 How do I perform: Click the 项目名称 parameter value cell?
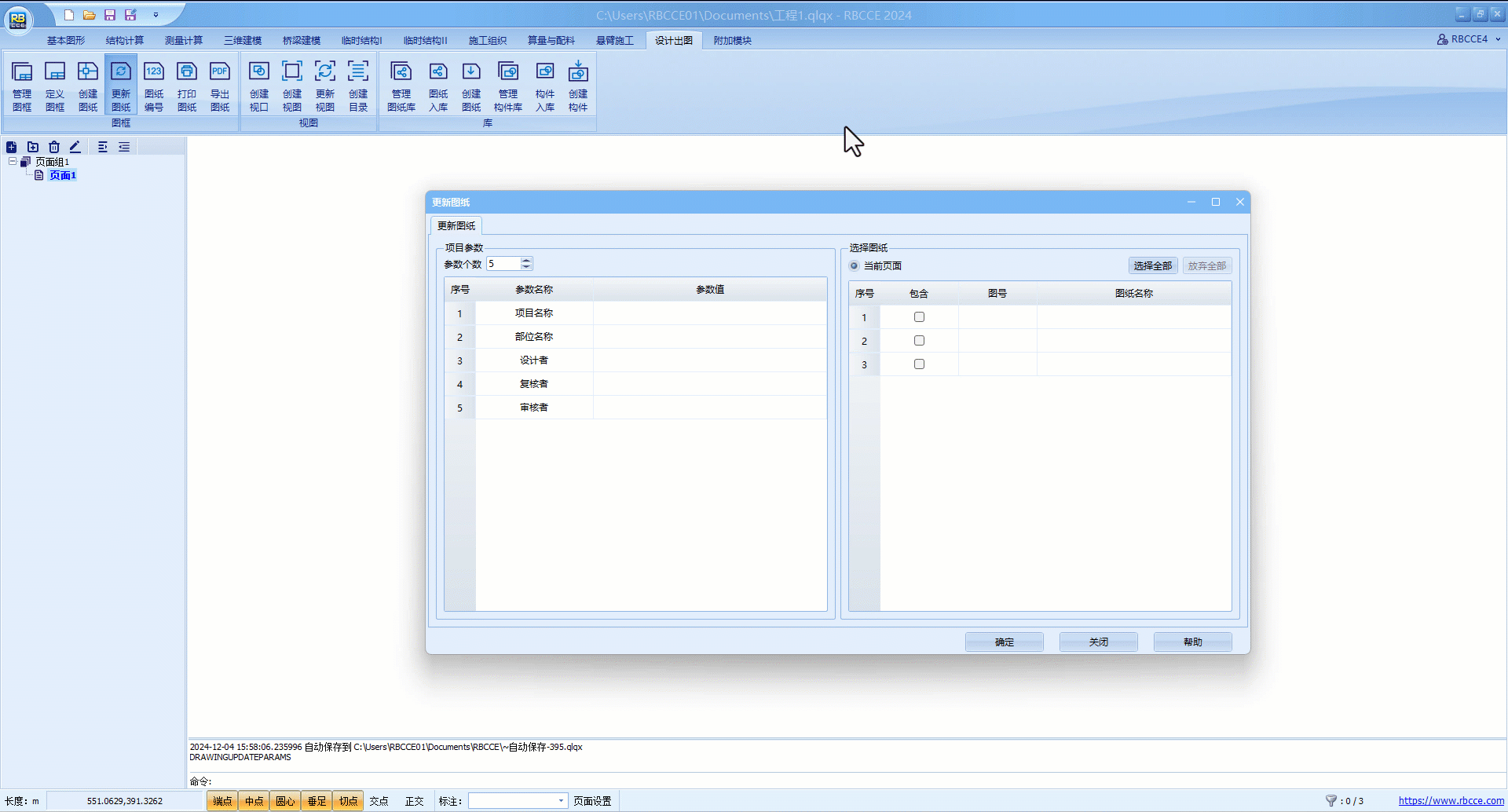(709, 313)
